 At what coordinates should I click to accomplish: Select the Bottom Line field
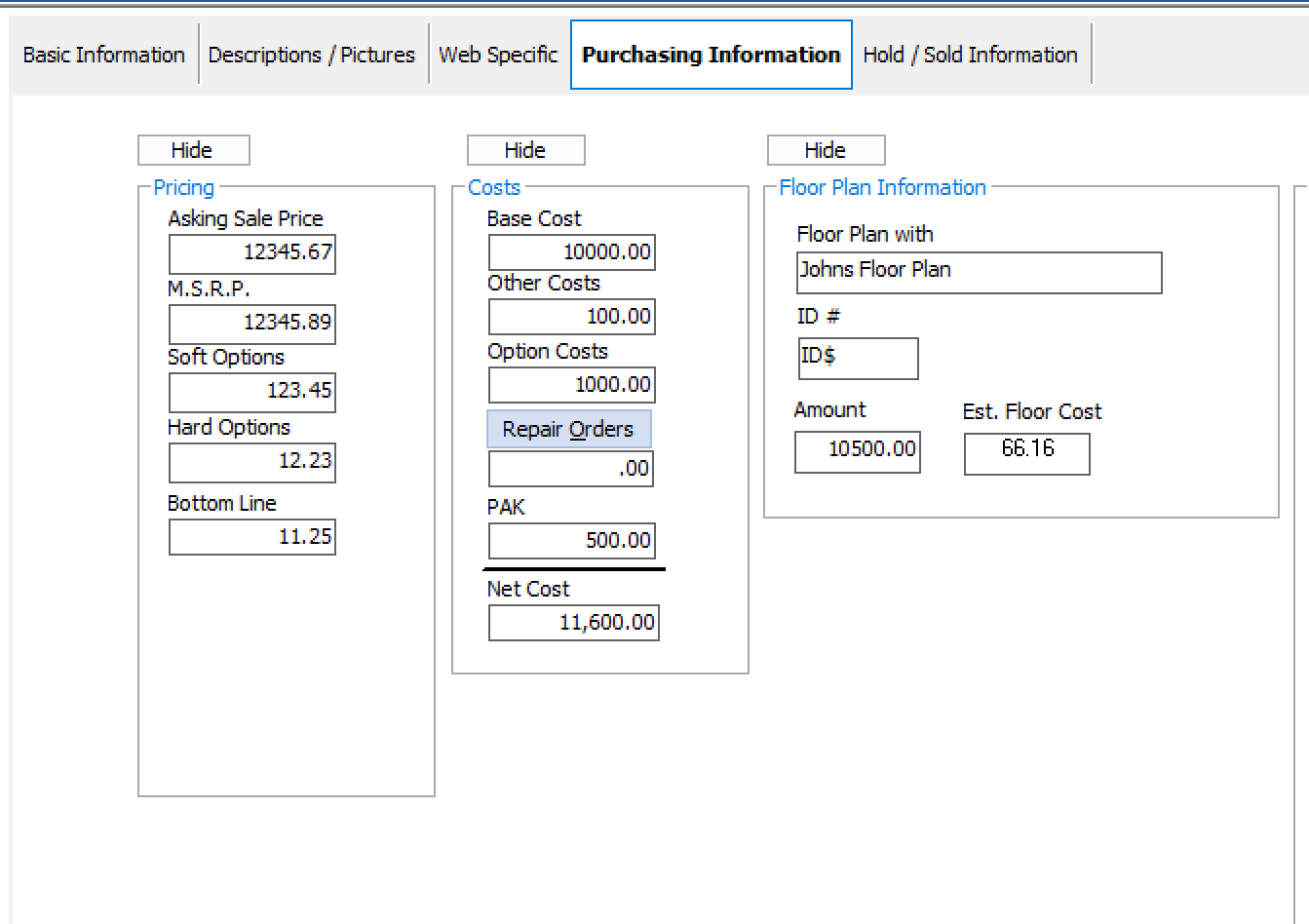[x=251, y=537]
